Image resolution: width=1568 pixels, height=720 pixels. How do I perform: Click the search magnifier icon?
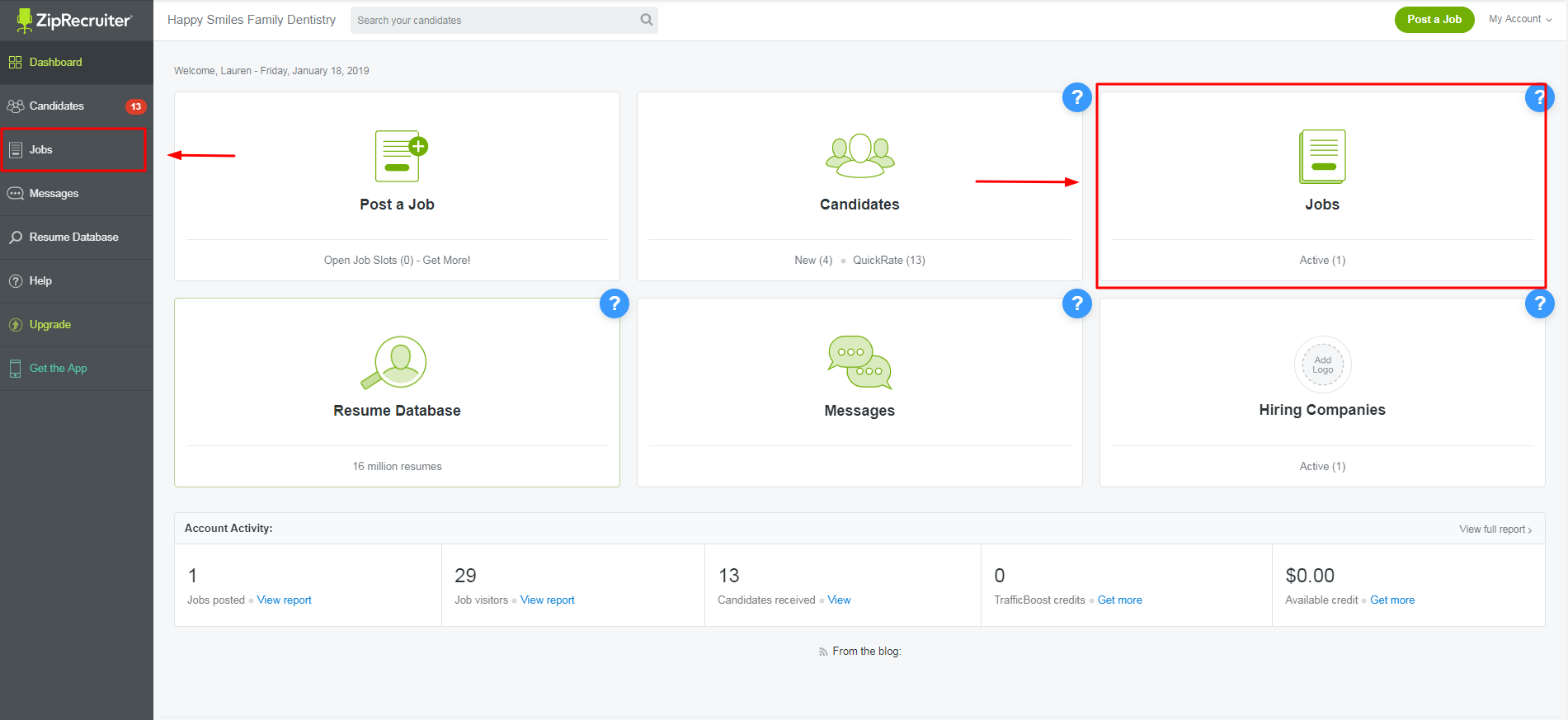click(x=647, y=20)
